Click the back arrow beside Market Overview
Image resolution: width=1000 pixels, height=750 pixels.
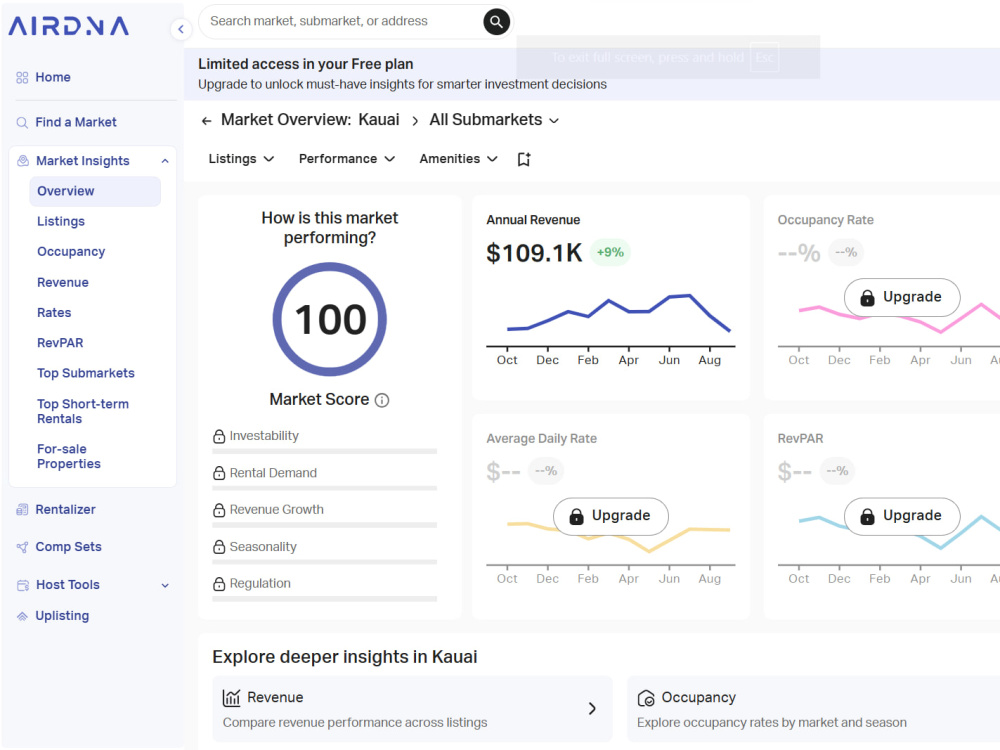click(206, 121)
